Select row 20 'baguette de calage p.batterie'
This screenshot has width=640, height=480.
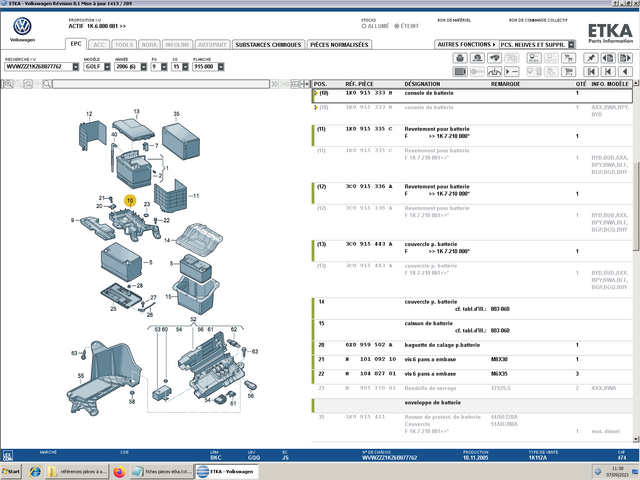472,348
